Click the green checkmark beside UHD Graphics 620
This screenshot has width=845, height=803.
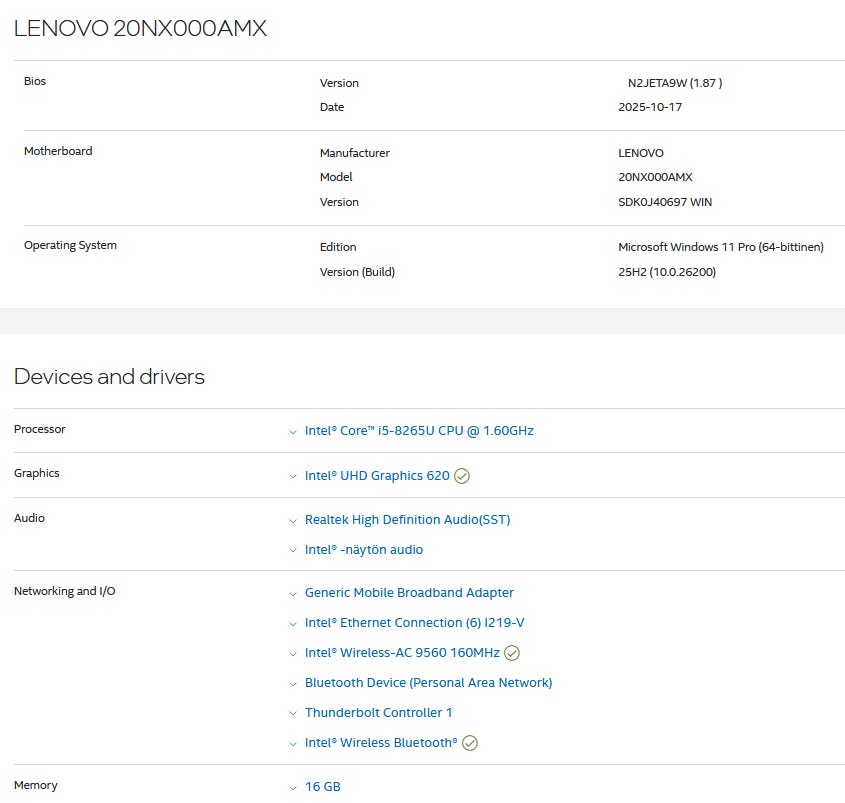click(462, 476)
